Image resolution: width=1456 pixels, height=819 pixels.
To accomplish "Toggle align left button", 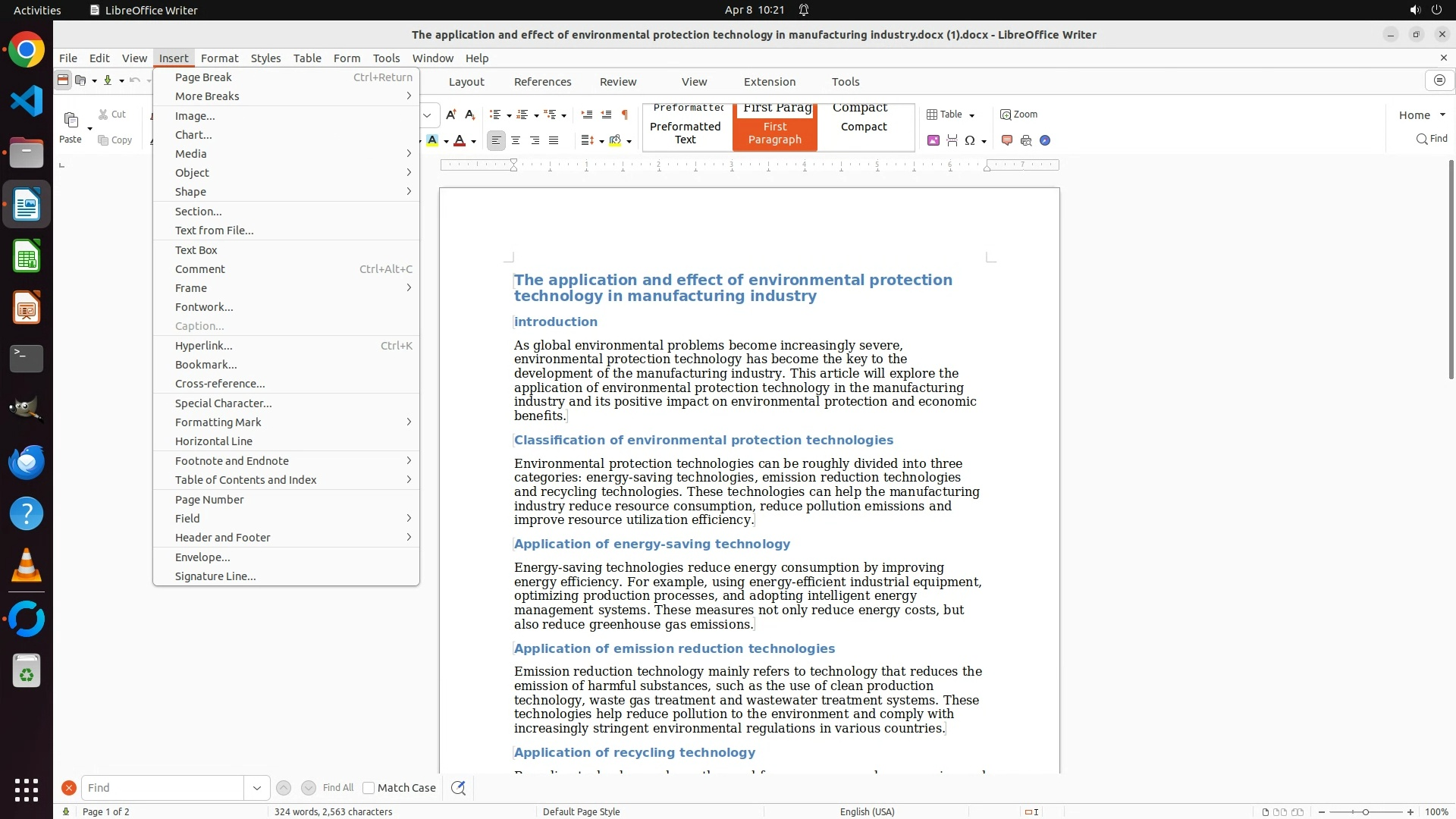I will (x=496, y=140).
